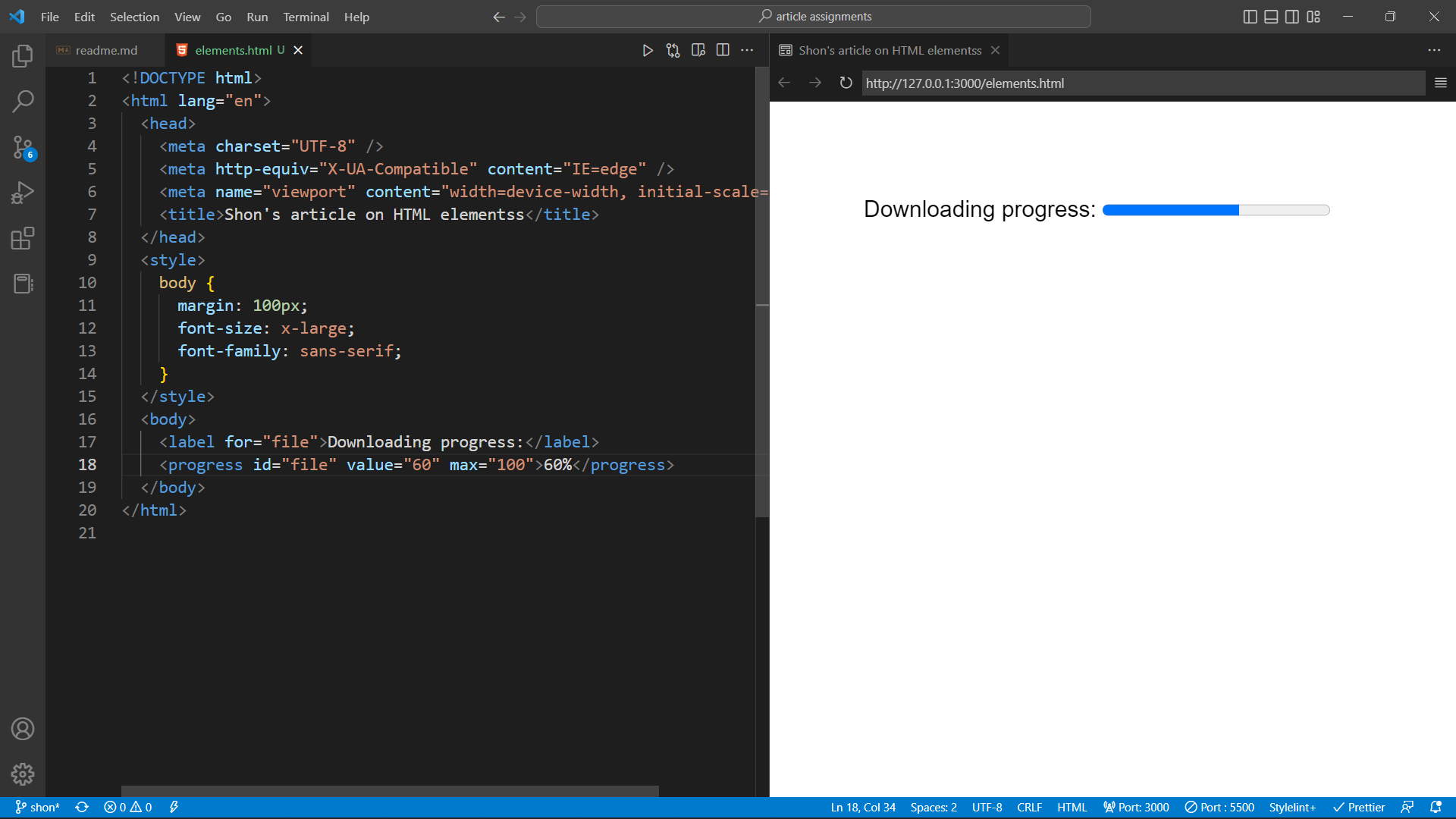
Task: Click Port: 3000 in status bar
Action: pos(1136,808)
